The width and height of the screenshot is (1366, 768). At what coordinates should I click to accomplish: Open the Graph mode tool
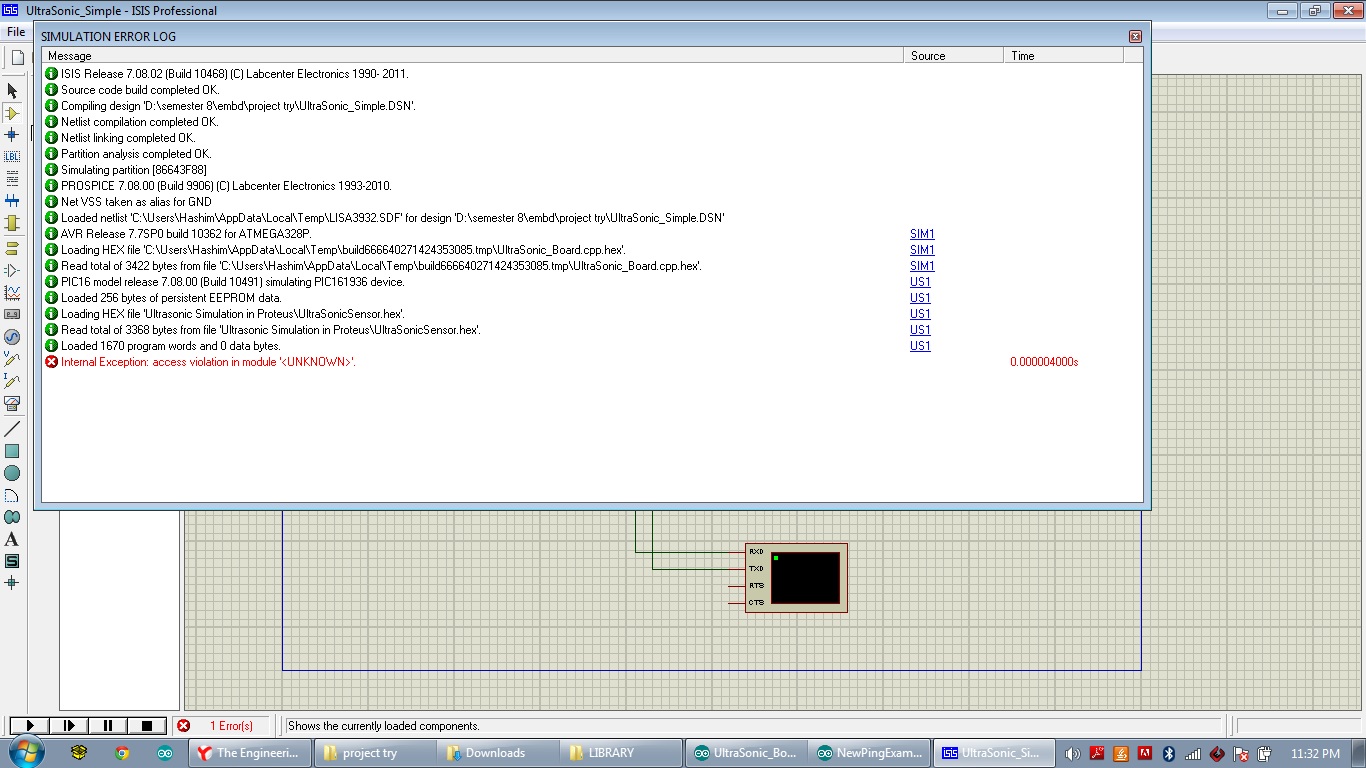(13, 292)
